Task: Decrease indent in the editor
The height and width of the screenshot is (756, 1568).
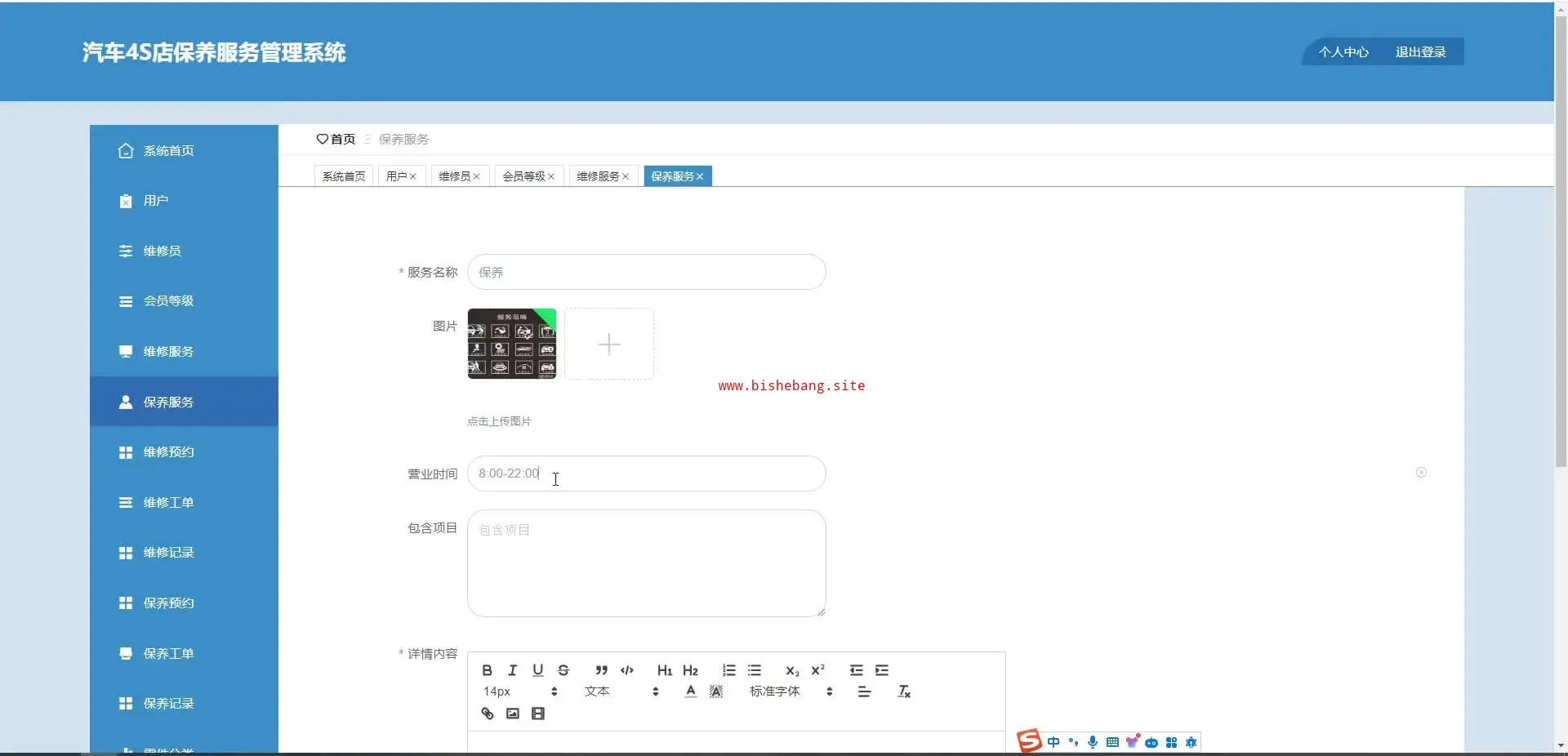Action: tap(856, 670)
